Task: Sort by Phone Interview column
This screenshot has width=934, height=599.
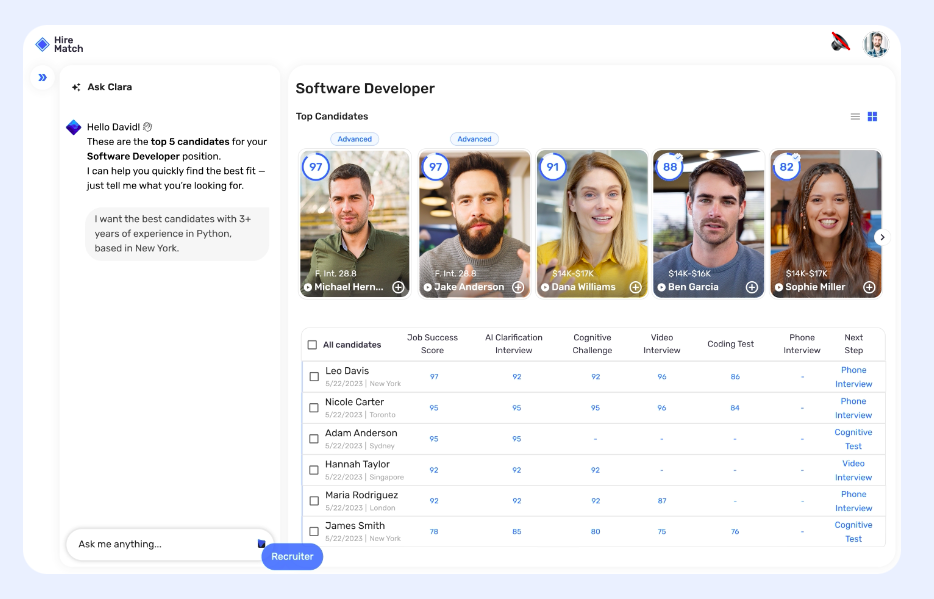Action: tap(802, 344)
